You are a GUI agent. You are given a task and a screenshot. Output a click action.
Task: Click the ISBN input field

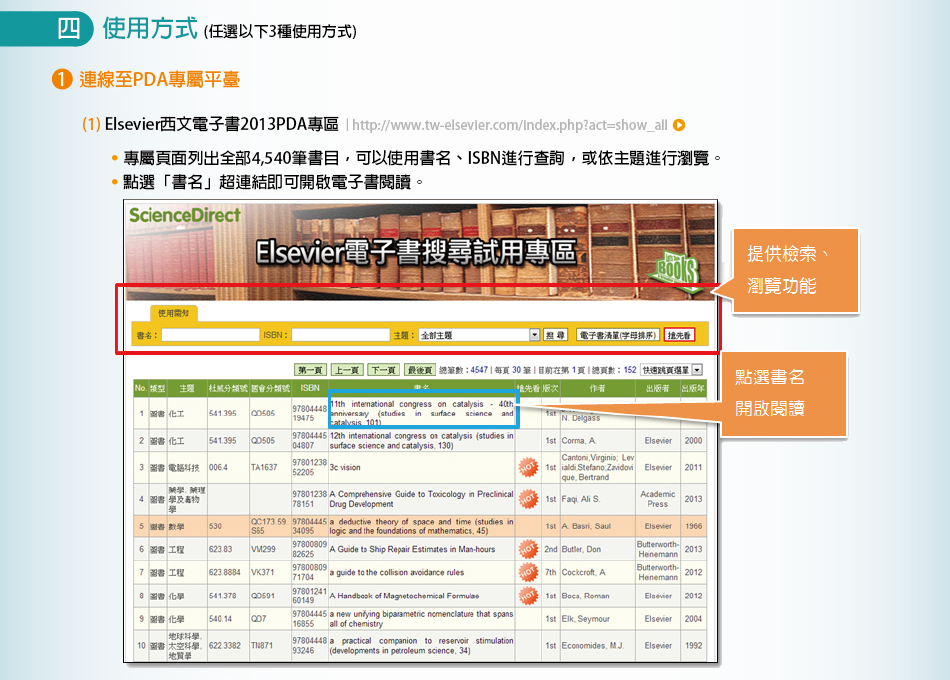340,335
